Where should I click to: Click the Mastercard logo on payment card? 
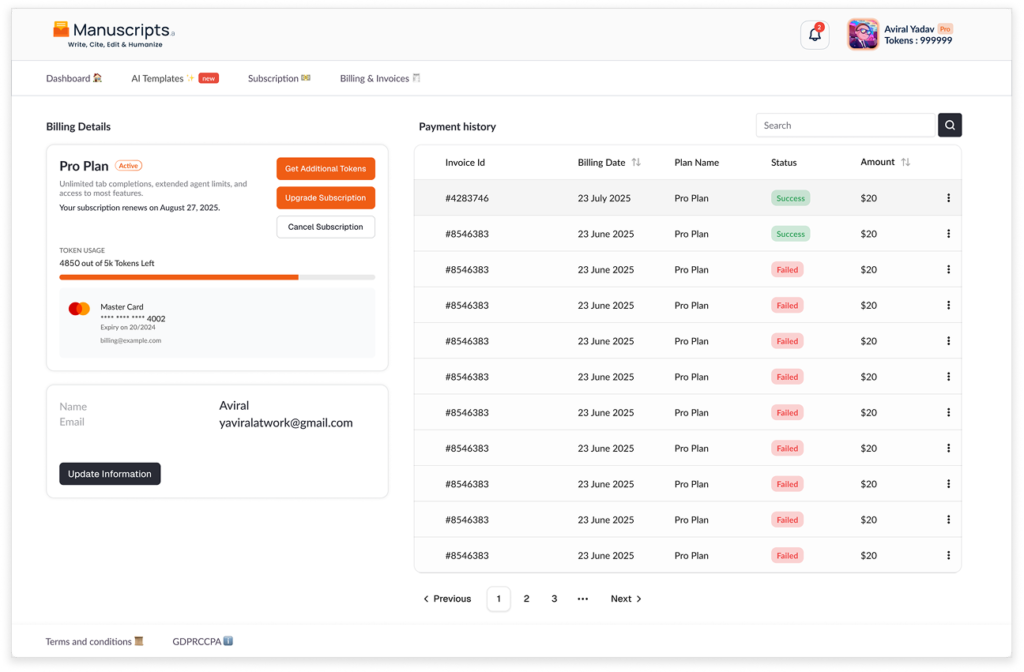[79, 309]
